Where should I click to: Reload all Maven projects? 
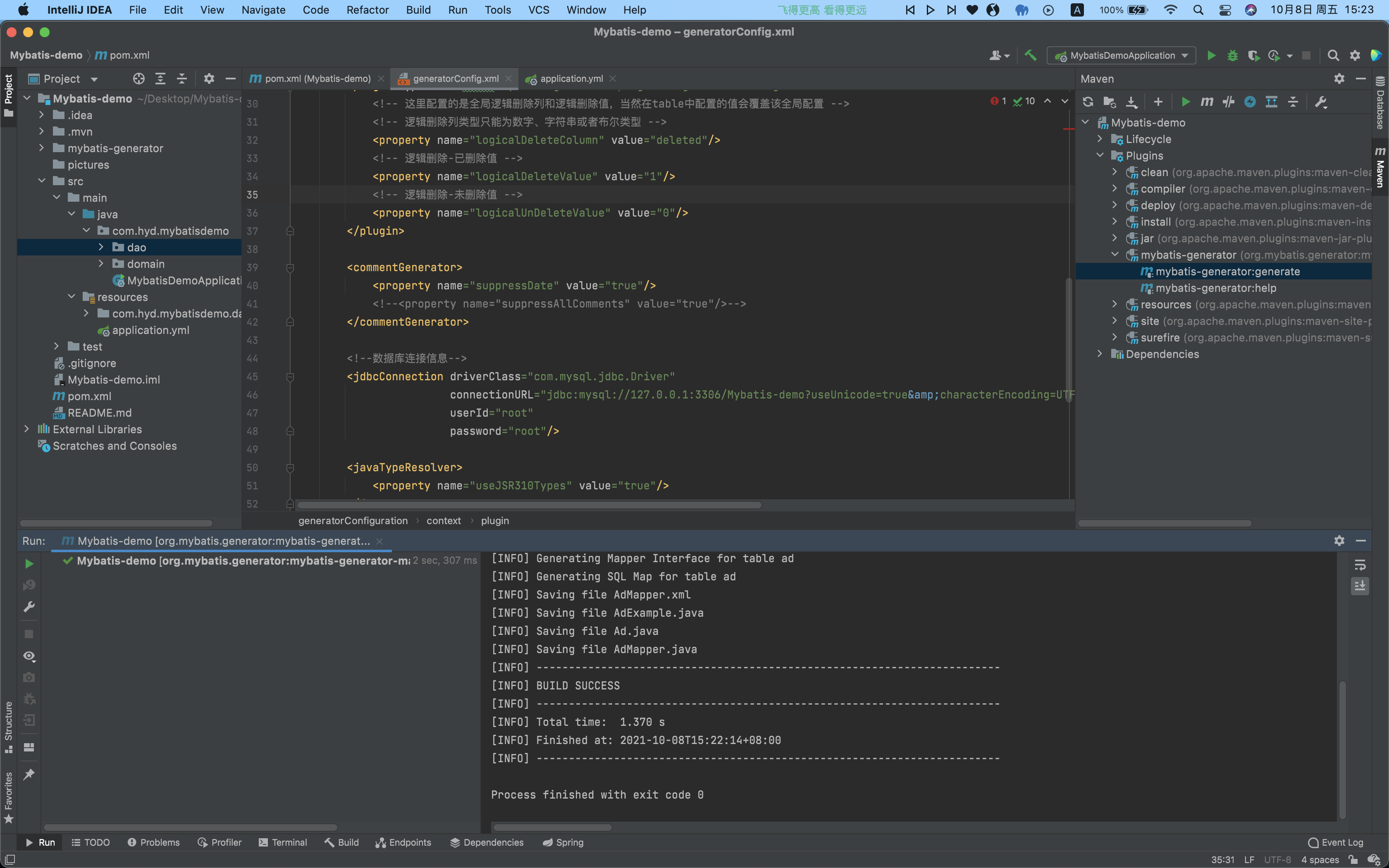pos(1088,102)
